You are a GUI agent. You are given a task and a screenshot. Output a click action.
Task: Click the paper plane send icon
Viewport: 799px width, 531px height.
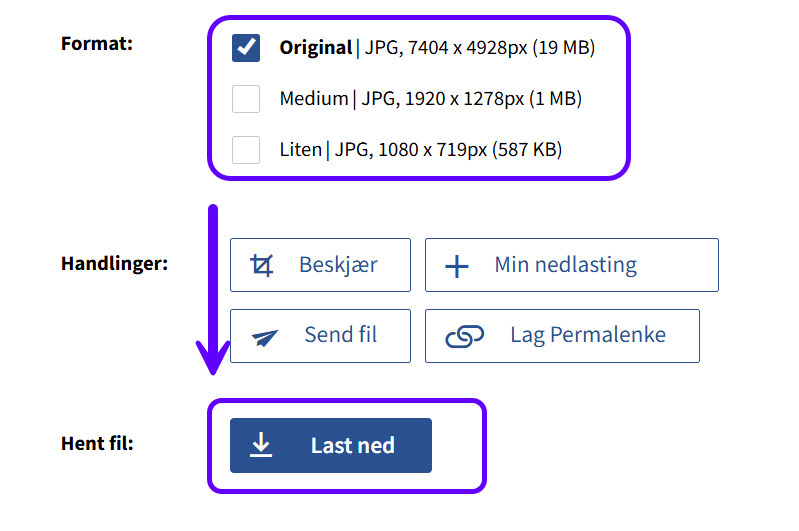(x=265, y=336)
